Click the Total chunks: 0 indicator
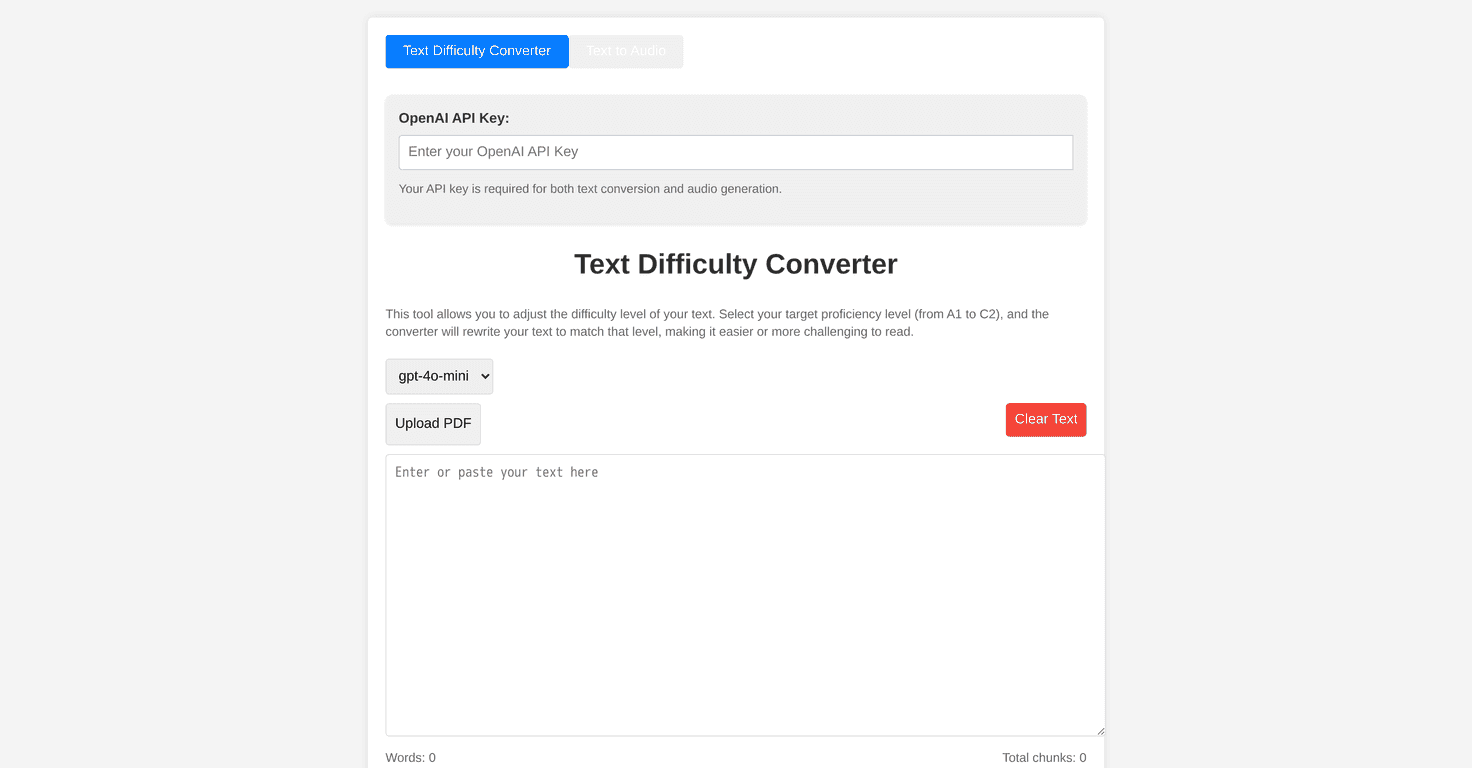Viewport: 1472px width, 768px height. tap(1044, 757)
